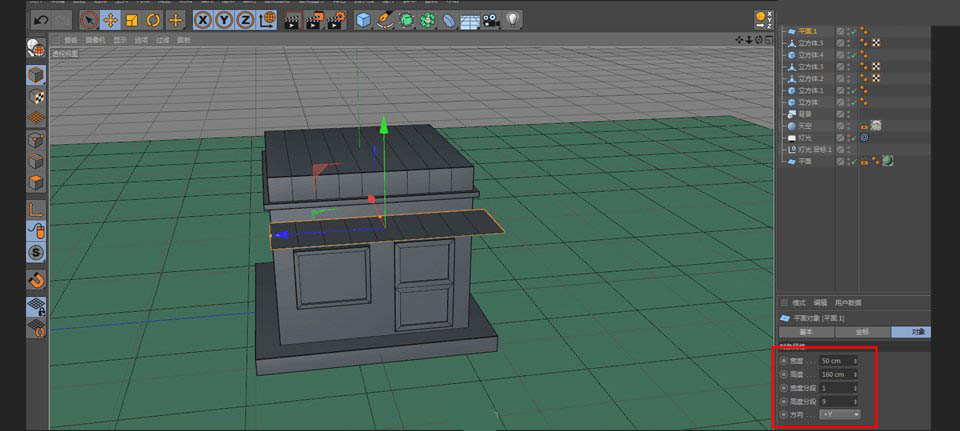Open the Camera object tool

point(491,19)
